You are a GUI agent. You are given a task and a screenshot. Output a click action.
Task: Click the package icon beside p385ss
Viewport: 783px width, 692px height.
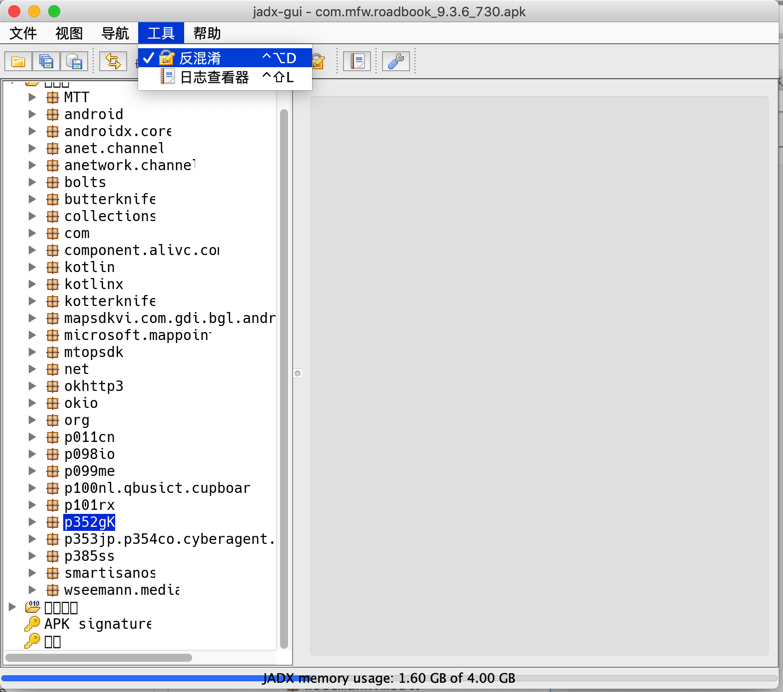click(52, 556)
